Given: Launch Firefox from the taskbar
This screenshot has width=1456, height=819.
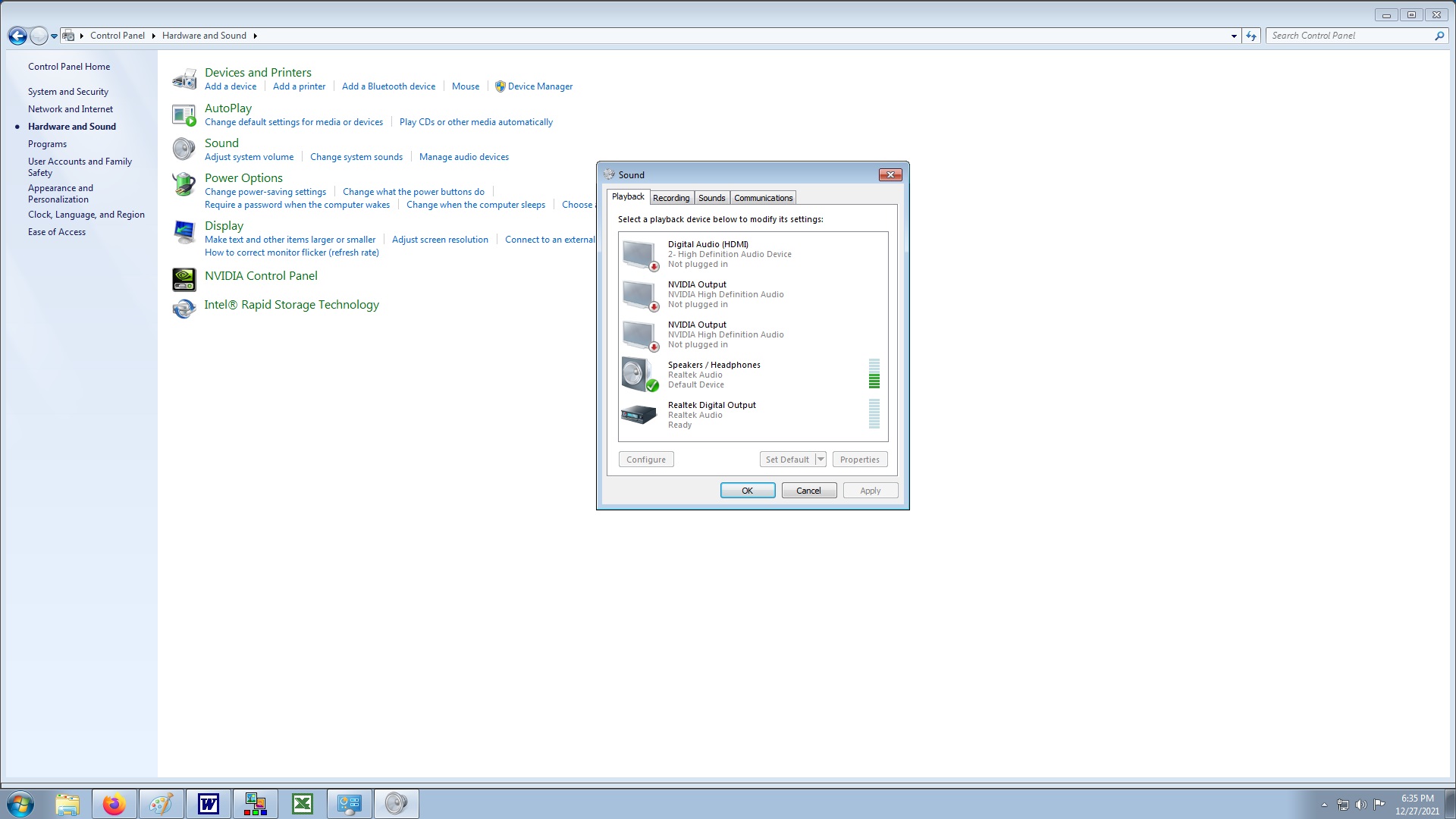Looking at the screenshot, I should pos(115,804).
